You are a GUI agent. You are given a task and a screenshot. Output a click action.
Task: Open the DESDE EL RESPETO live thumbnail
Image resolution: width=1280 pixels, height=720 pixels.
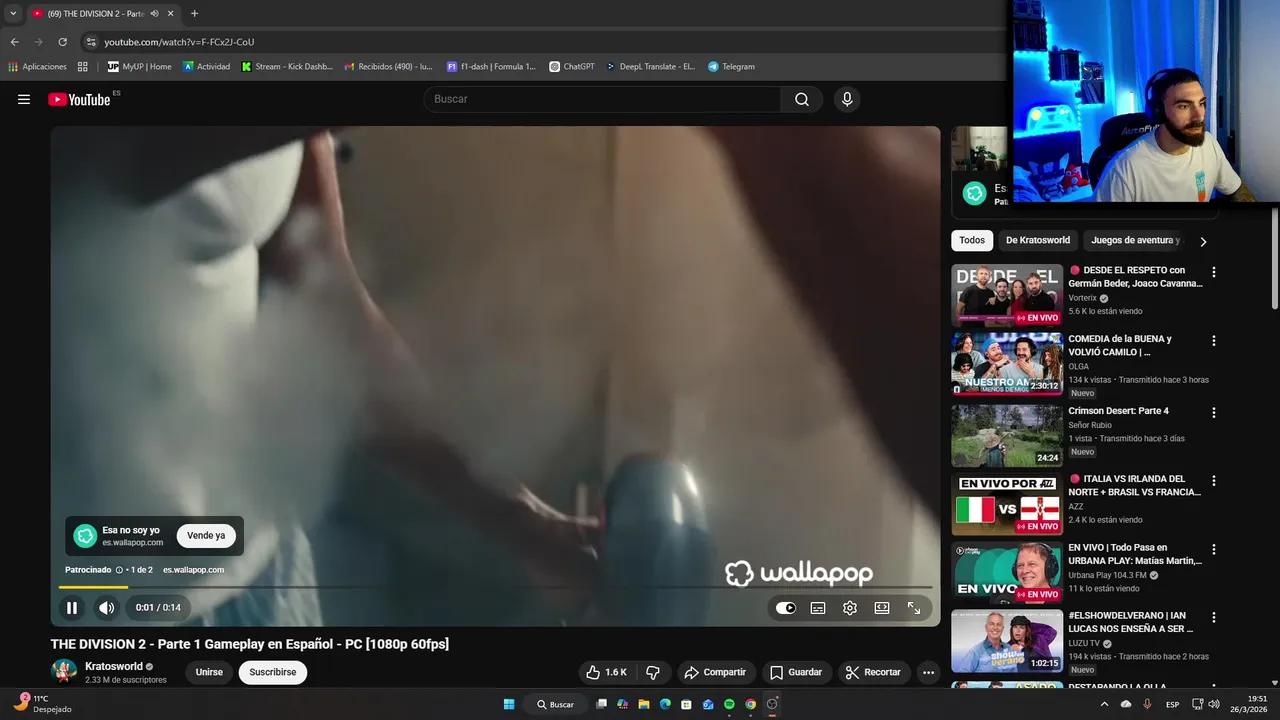pyautogui.click(x=1007, y=295)
